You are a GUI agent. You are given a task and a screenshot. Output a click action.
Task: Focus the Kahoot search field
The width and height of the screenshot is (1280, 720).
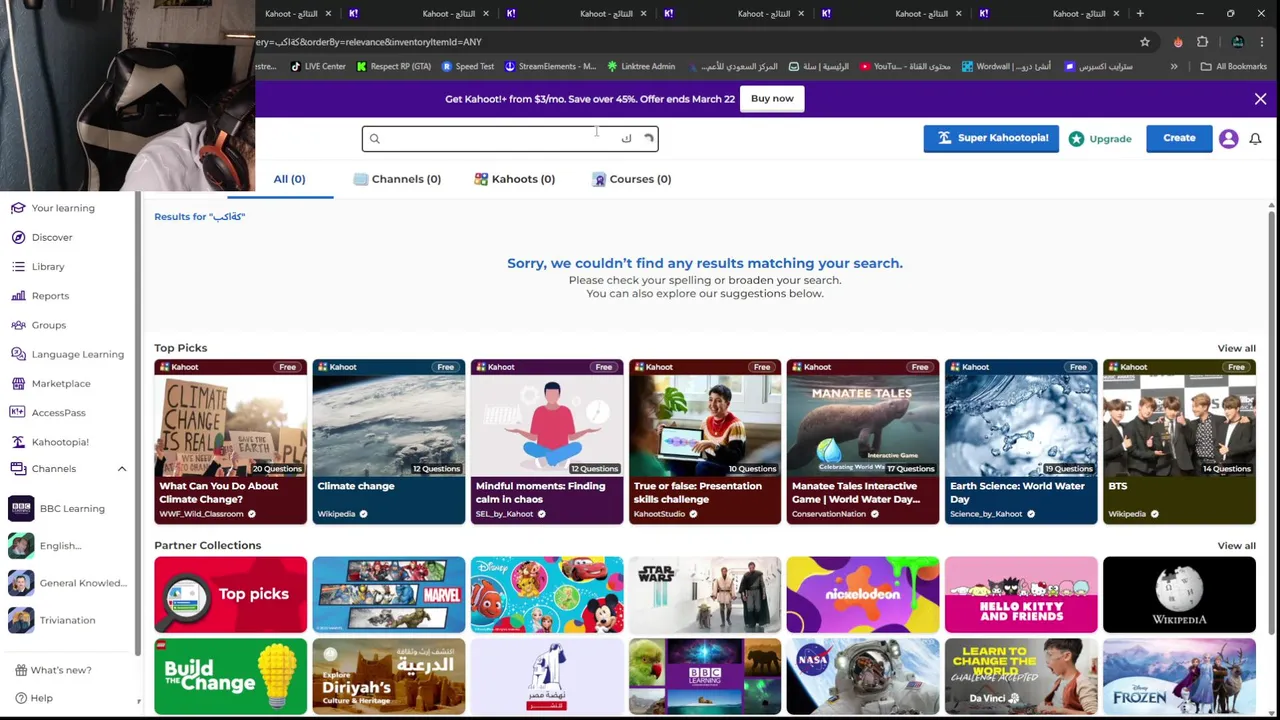pos(510,138)
